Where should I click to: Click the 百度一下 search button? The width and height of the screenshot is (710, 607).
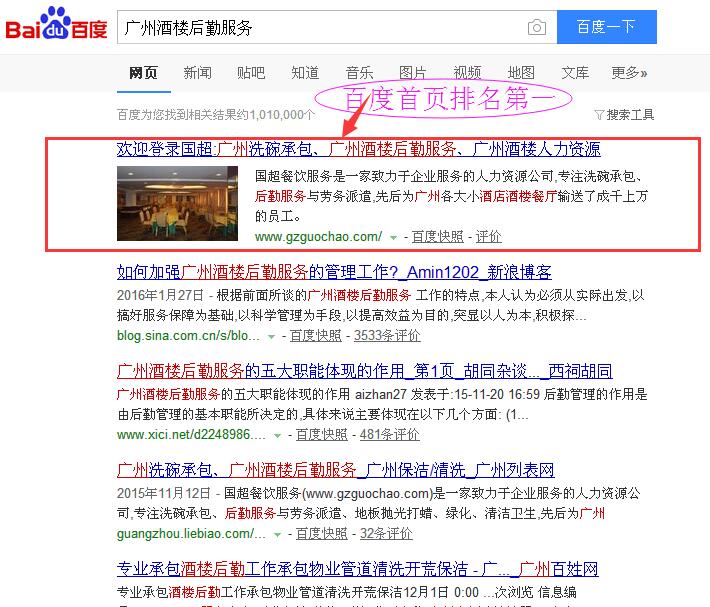pos(606,27)
